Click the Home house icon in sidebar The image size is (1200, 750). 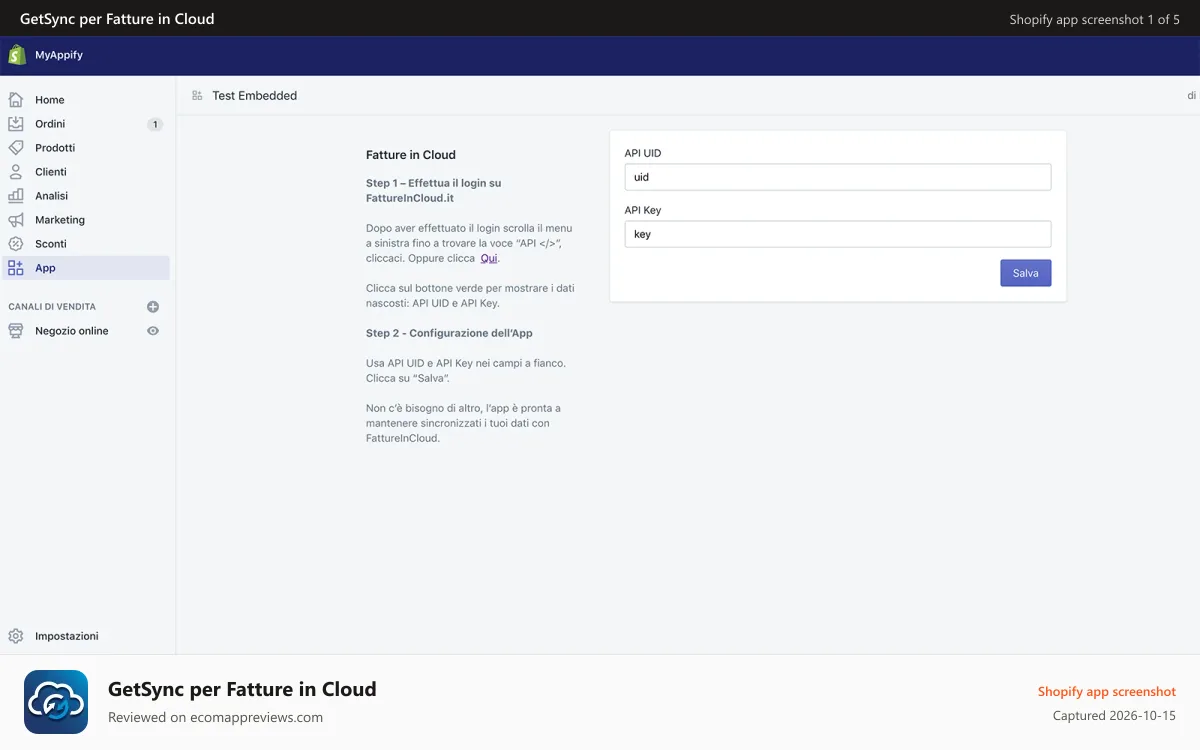pyautogui.click(x=16, y=100)
